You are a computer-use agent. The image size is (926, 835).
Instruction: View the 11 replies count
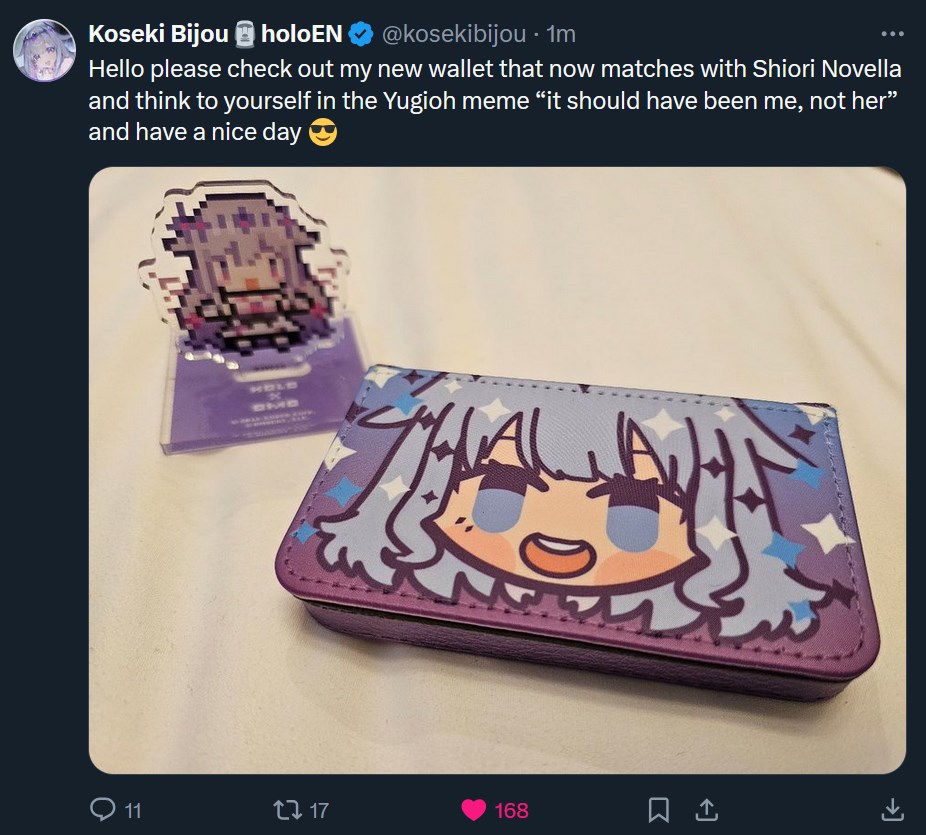[x=133, y=810]
